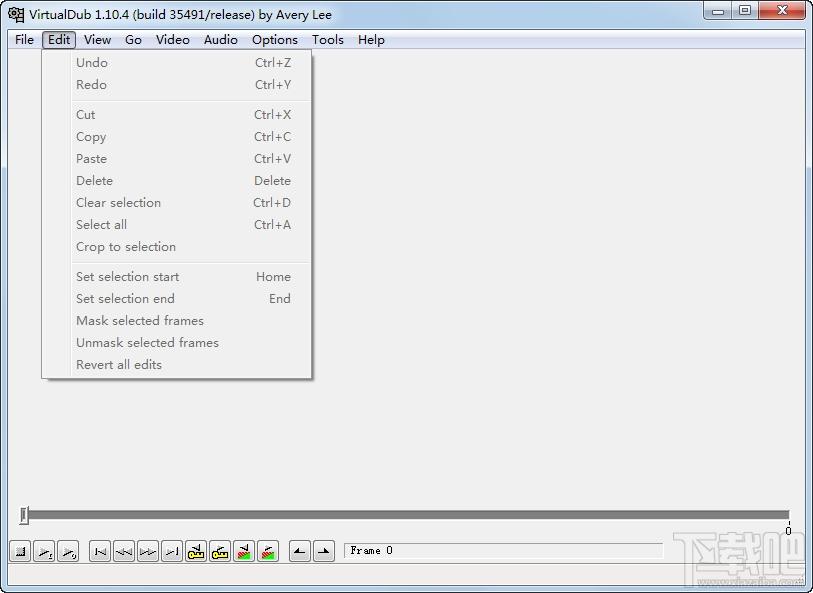Open the Options menu
This screenshot has height=593, width=813.
coord(275,40)
